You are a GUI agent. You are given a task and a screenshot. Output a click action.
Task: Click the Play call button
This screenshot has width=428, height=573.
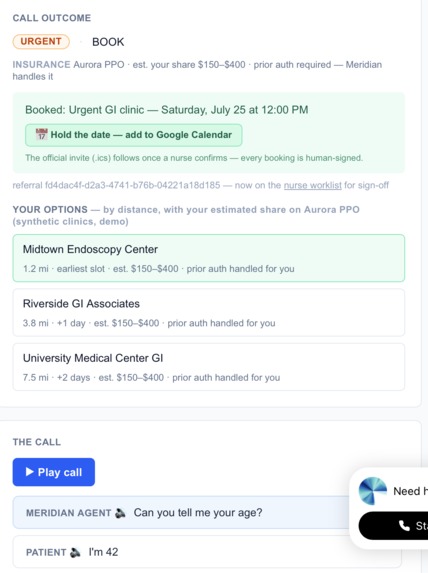(x=54, y=472)
